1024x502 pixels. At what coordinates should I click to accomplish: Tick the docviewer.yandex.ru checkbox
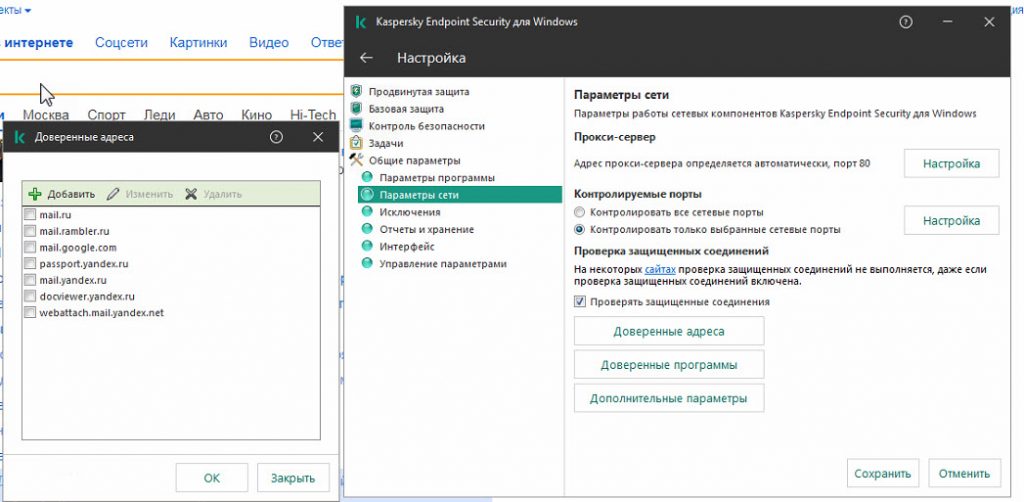point(30,296)
